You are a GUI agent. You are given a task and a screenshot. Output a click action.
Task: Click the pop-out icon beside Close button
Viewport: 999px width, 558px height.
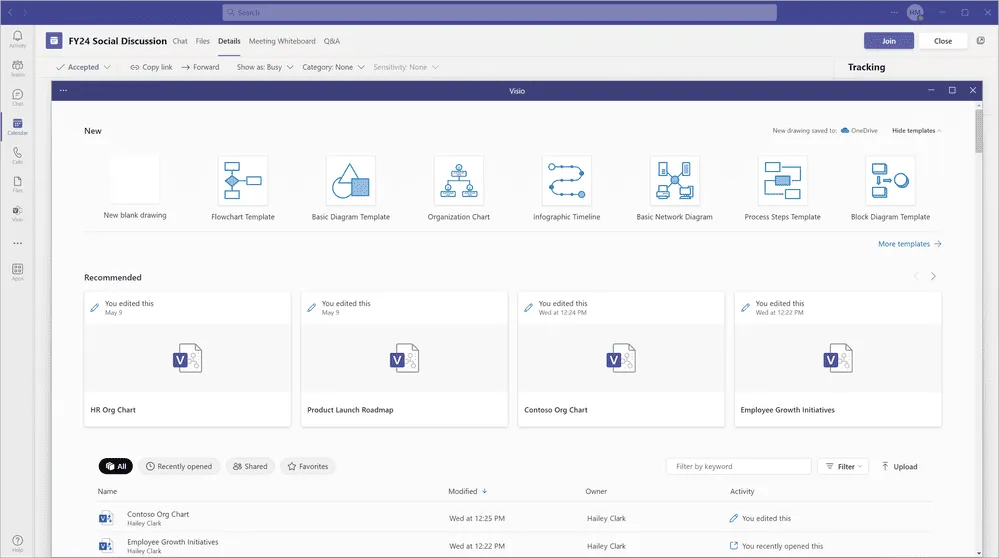tap(981, 41)
